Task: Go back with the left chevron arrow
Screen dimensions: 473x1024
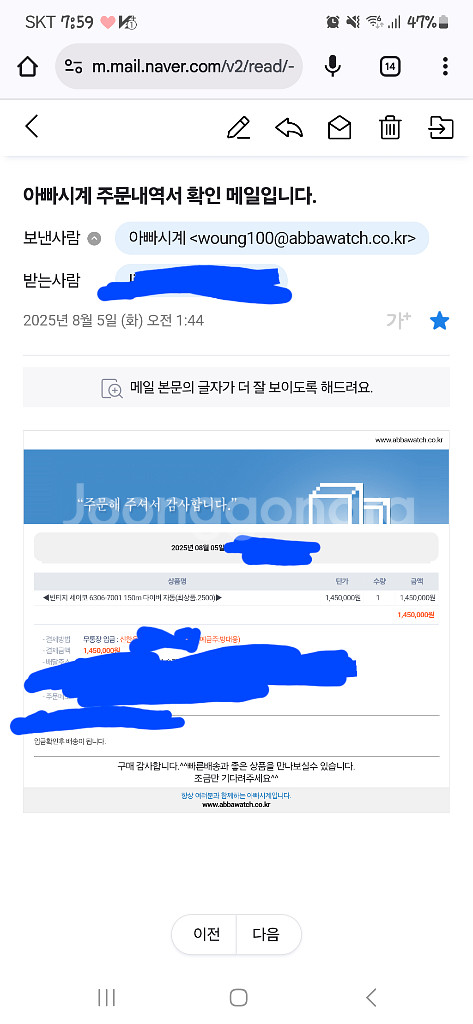Action: (x=31, y=127)
